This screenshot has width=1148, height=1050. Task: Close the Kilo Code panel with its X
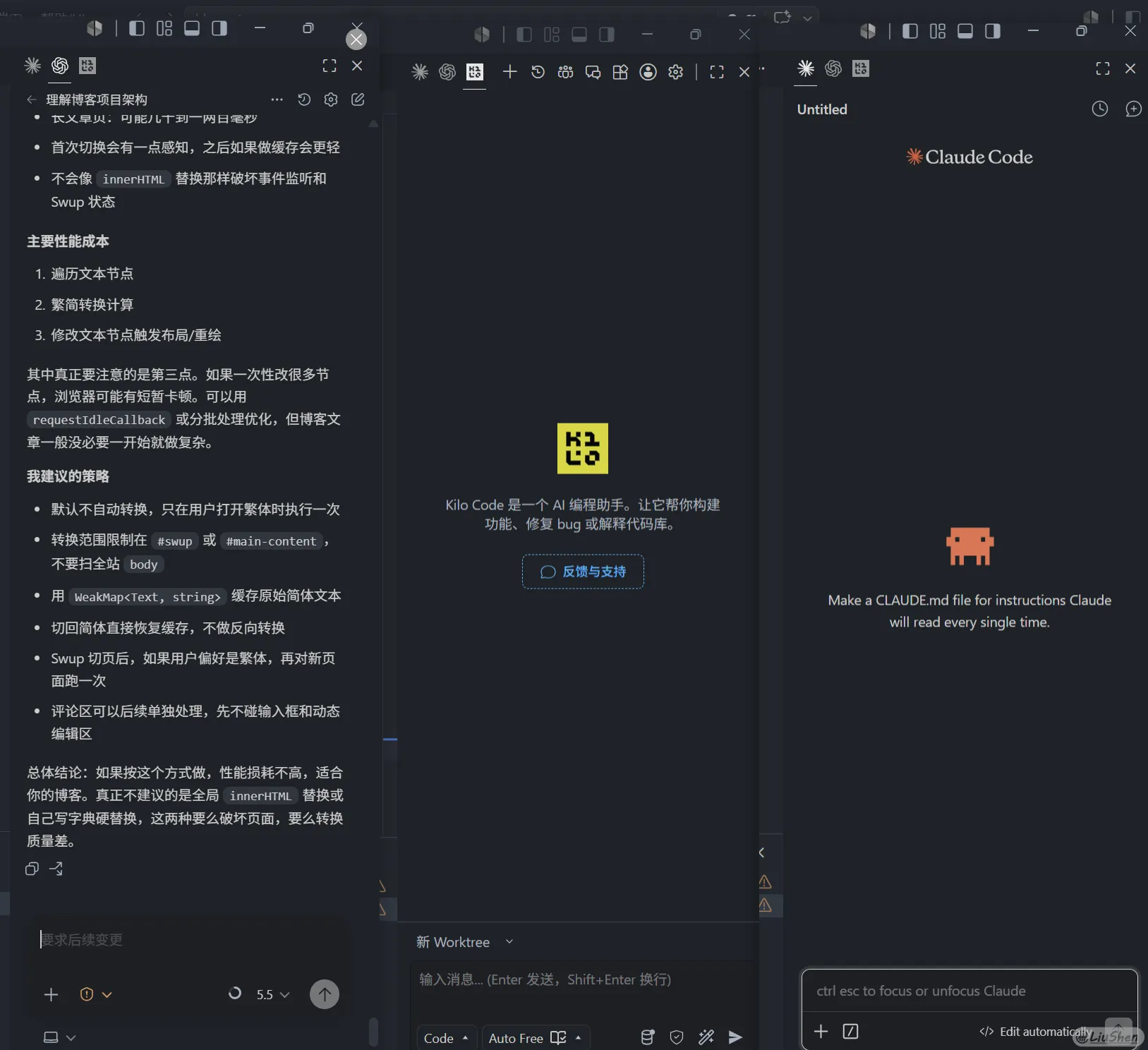pos(744,71)
